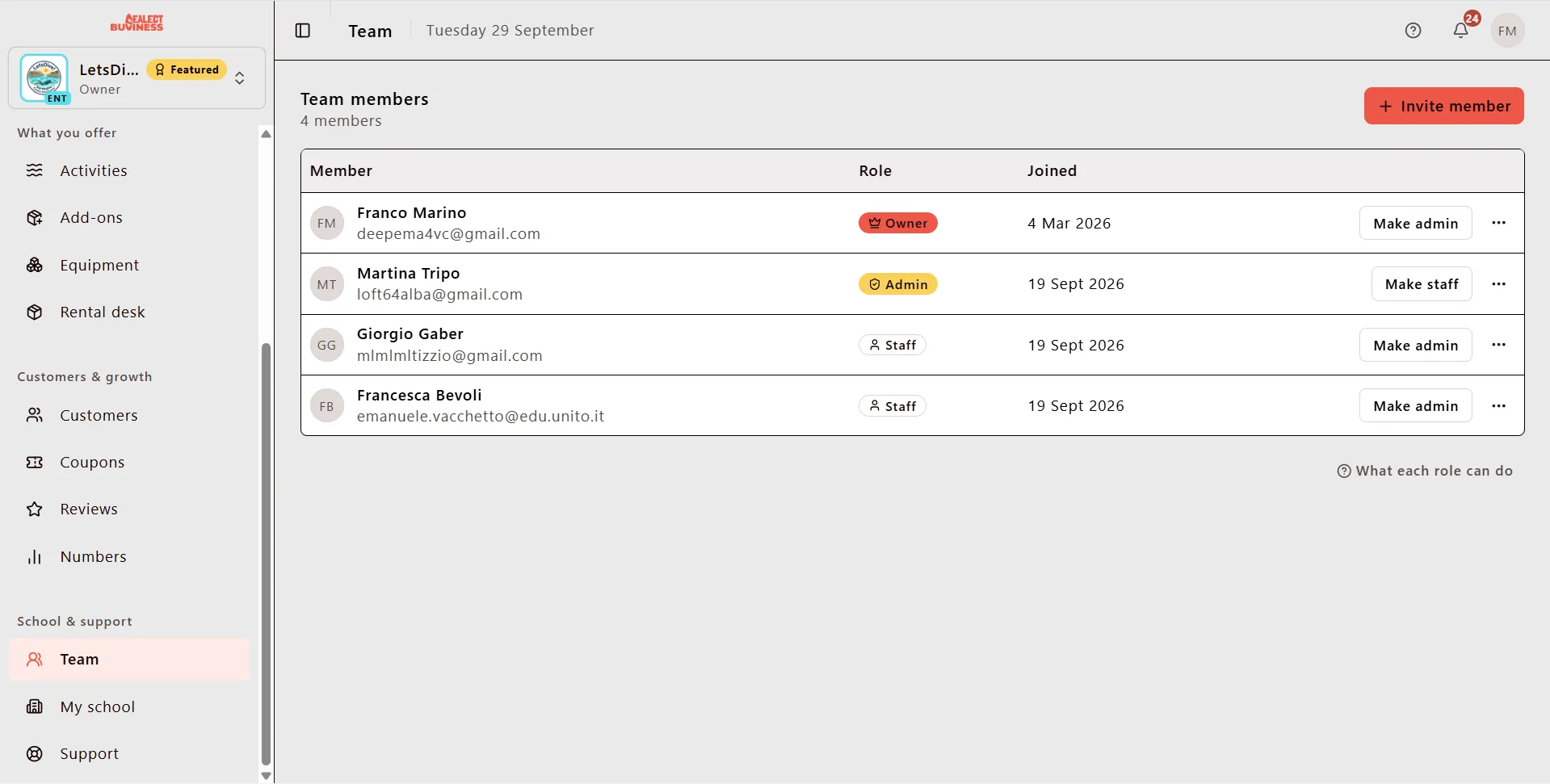This screenshot has width=1550, height=784.
Task: Click Francesca Bevoli's Staff badge
Action: click(x=892, y=406)
